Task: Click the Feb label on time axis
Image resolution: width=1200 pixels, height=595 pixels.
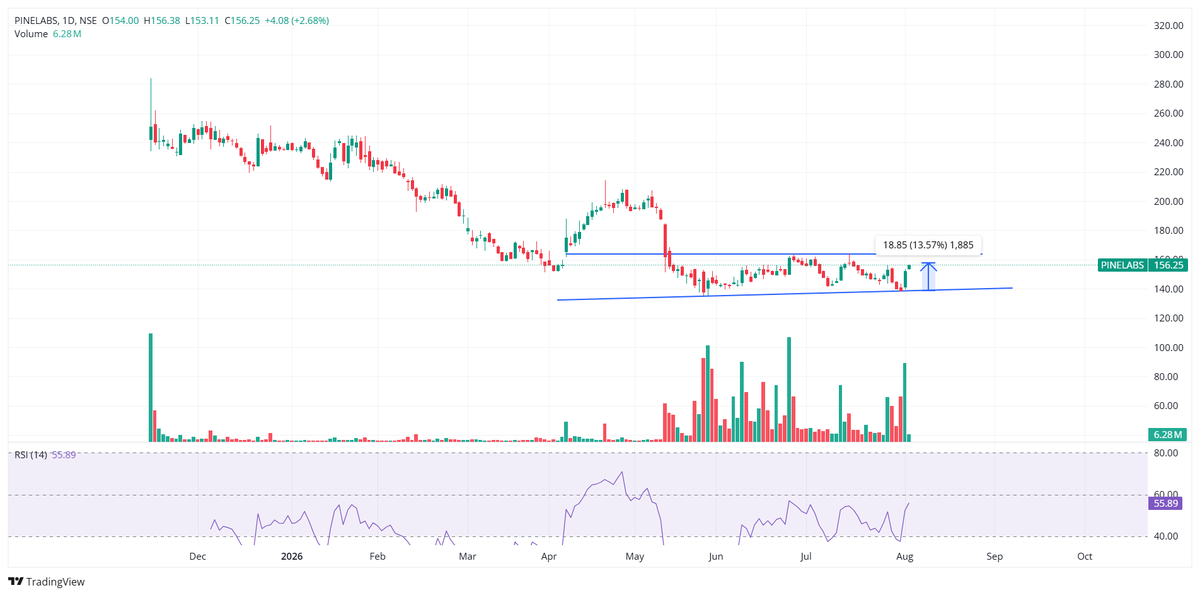Action: tap(378, 555)
